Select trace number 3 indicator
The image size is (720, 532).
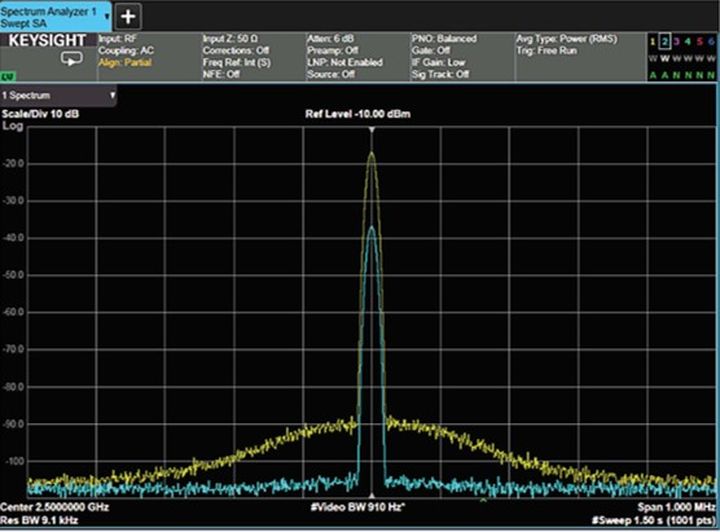(676, 41)
